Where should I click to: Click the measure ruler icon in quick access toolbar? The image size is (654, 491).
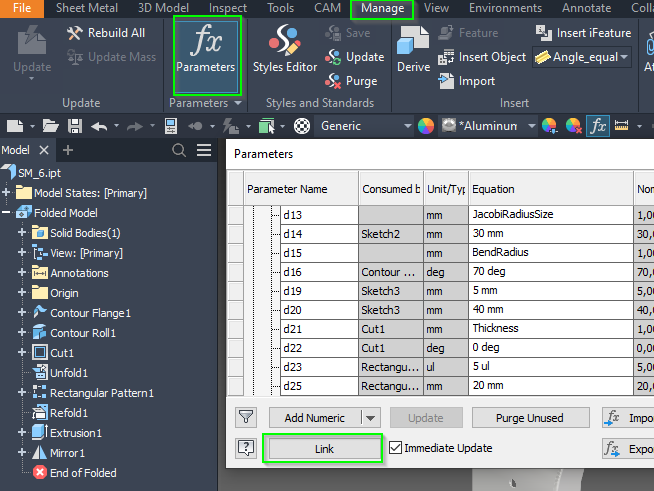621,126
